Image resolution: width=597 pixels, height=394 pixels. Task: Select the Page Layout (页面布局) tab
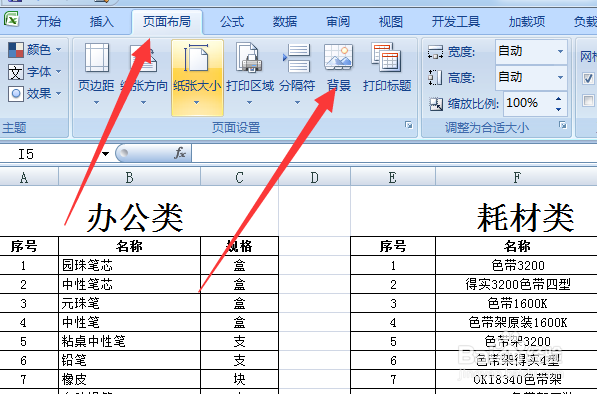pos(167,22)
